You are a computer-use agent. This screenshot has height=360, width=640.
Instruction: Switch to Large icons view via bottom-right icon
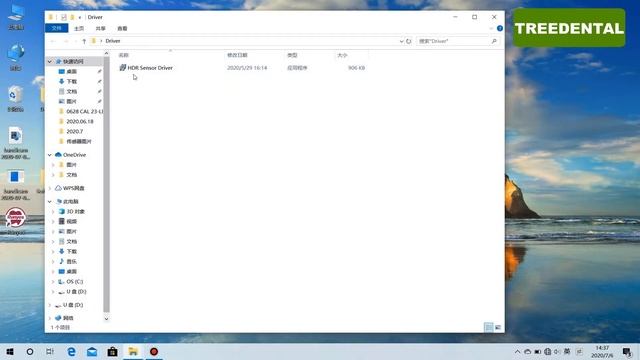tap(498, 327)
